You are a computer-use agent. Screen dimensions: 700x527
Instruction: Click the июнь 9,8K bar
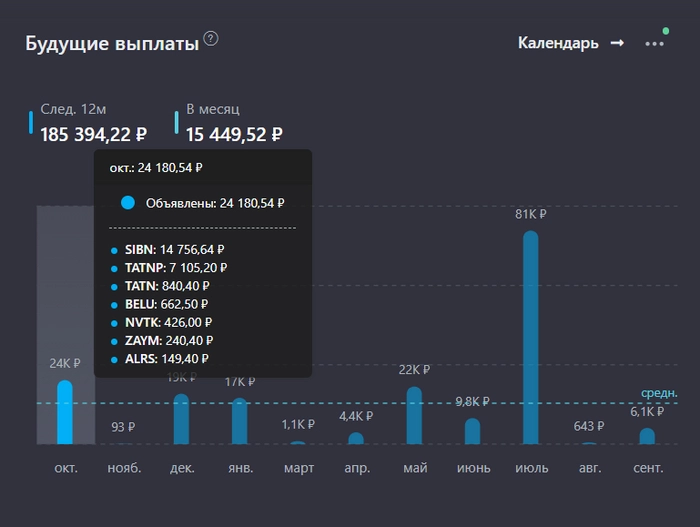coord(472,431)
